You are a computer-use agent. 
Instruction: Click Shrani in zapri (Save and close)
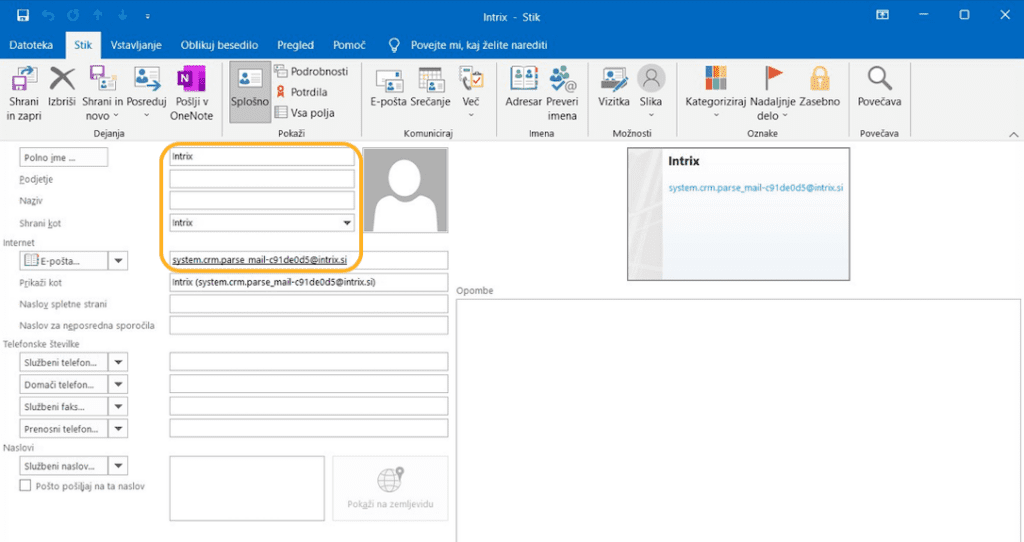(x=24, y=93)
